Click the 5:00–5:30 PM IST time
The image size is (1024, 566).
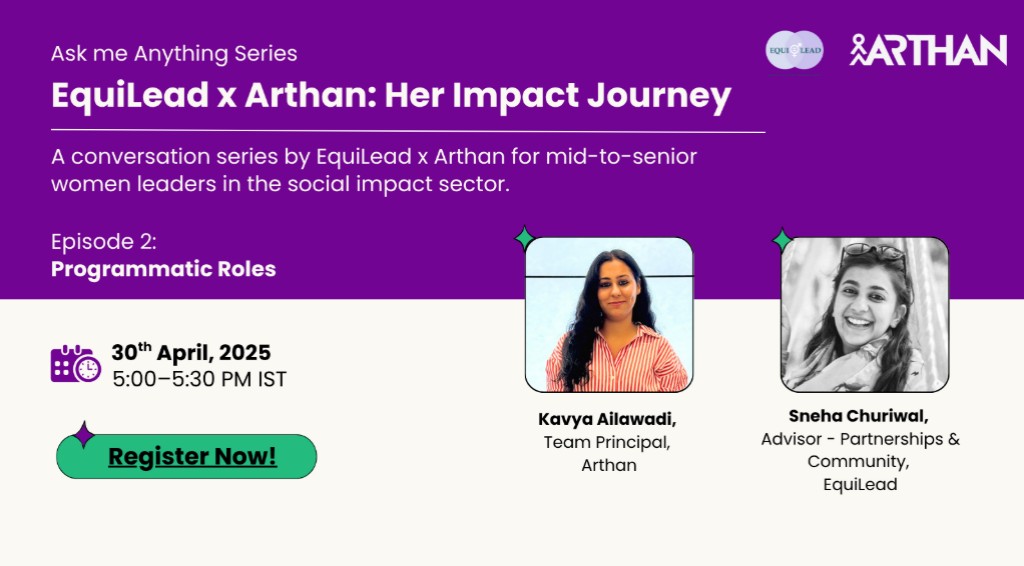click(199, 379)
